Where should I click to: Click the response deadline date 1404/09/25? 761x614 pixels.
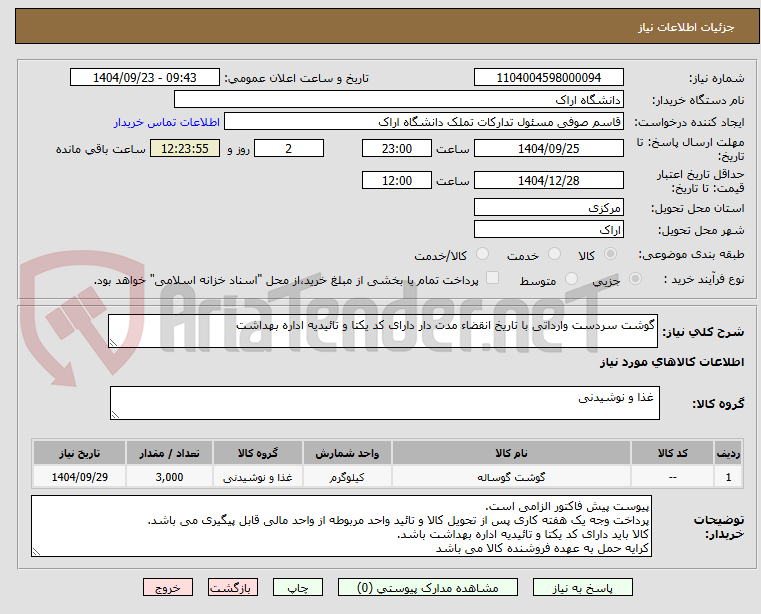548,148
